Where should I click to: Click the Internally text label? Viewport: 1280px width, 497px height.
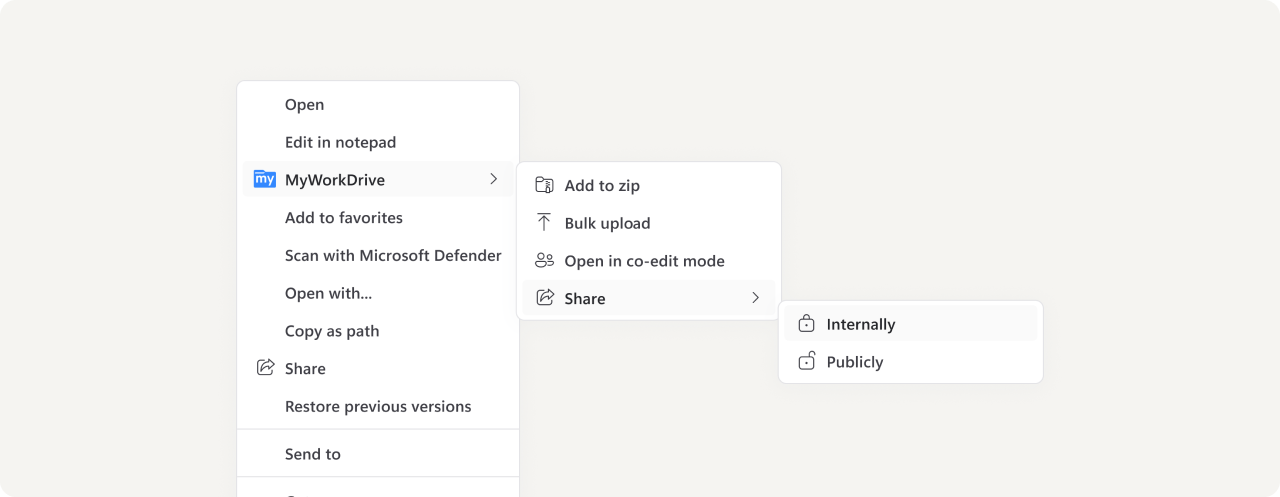point(860,325)
